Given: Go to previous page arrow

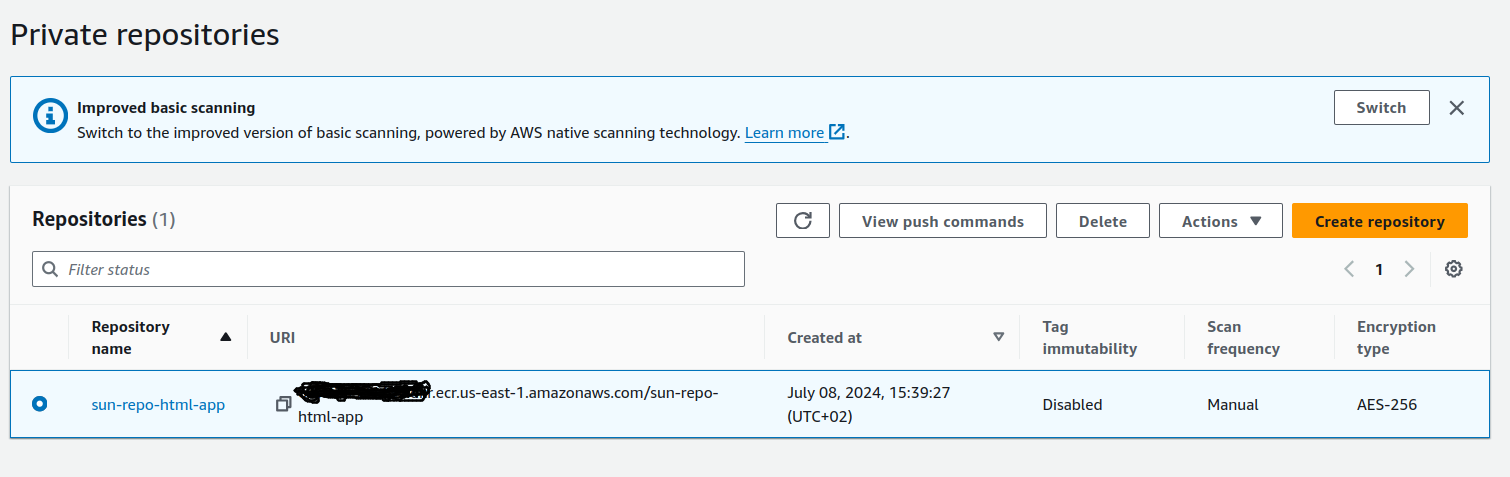Looking at the screenshot, I should (1350, 269).
